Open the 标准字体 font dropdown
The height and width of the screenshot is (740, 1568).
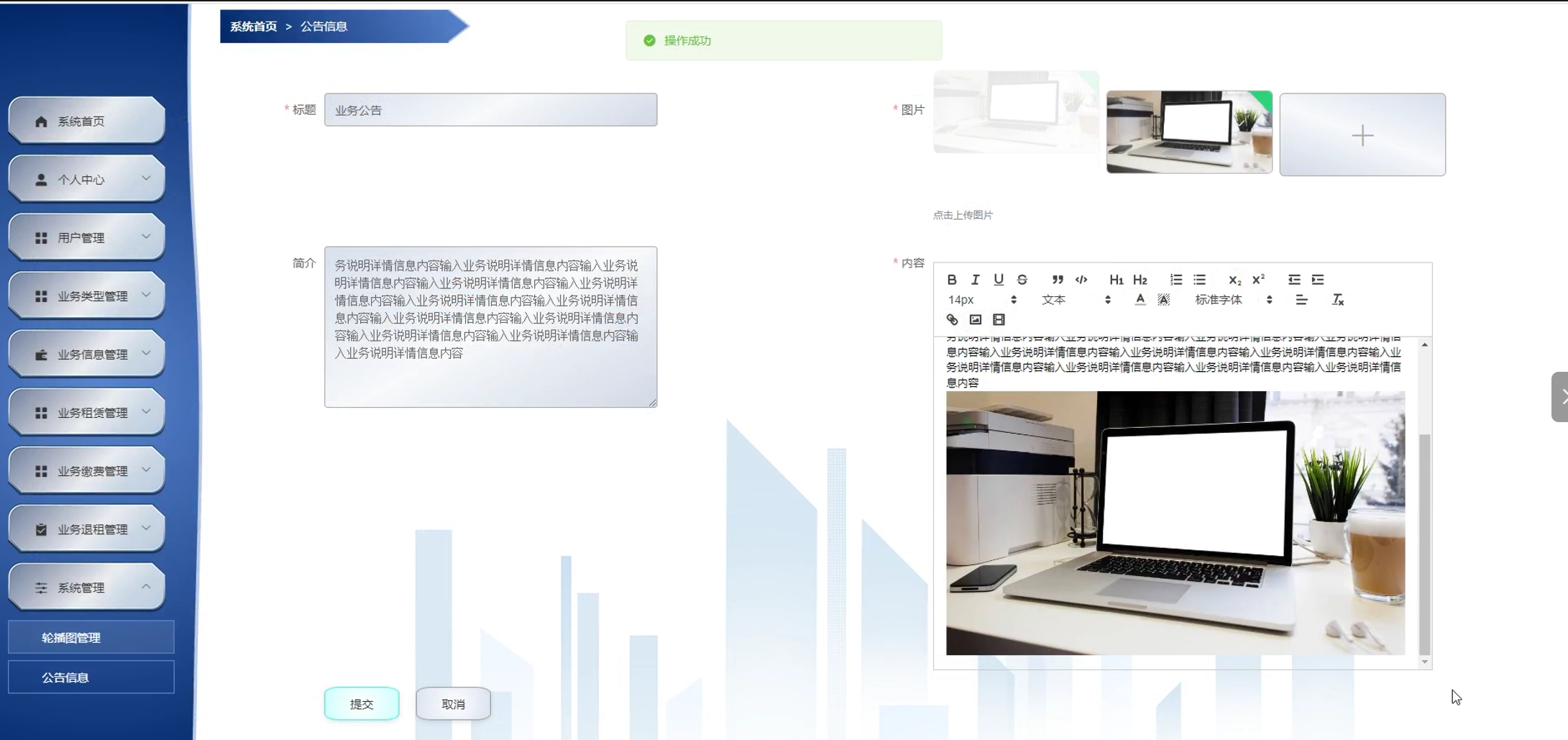(x=1234, y=300)
